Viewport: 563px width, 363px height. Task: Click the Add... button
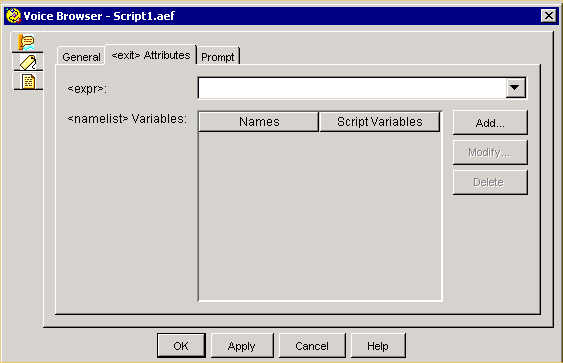pyautogui.click(x=490, y=123)
